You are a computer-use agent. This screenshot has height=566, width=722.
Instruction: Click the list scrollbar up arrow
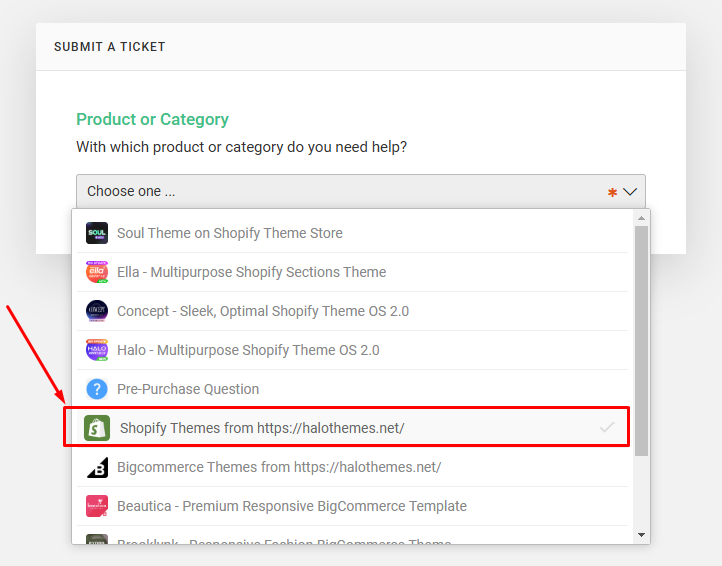click(641, 218)
